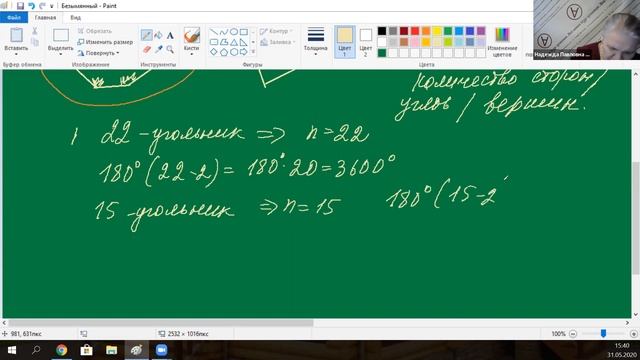Switch to the Home (Главная) tab
The image size is (640, 360).
[45, 18]
